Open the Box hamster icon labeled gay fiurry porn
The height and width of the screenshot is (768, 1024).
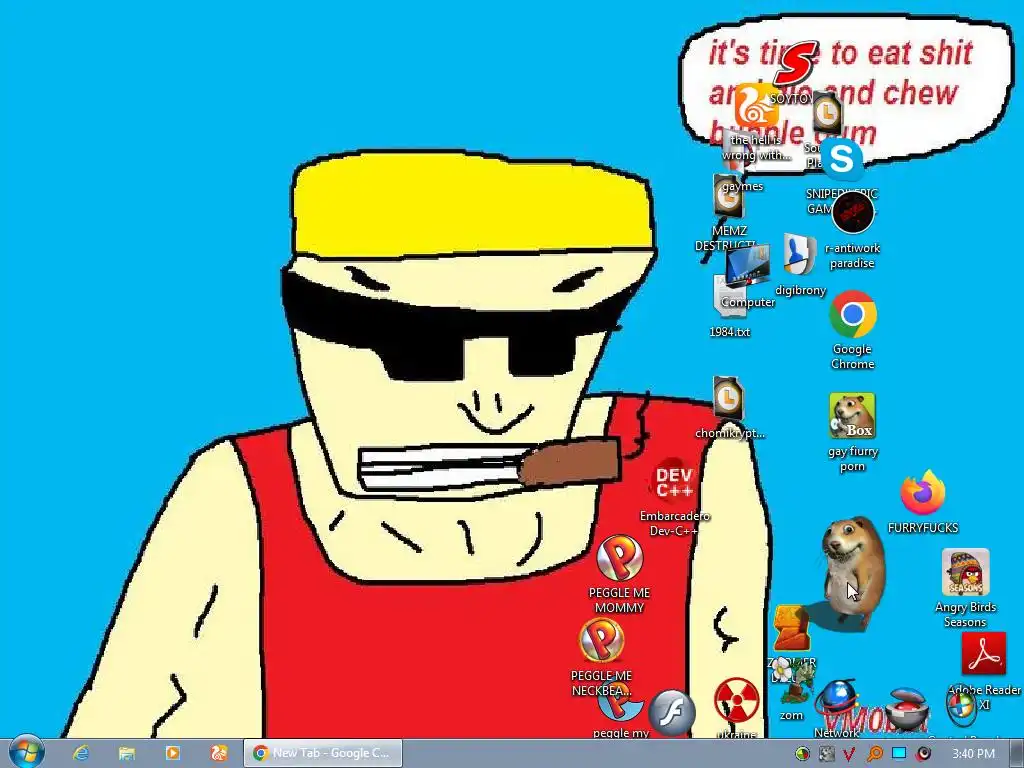coord(852,416)
